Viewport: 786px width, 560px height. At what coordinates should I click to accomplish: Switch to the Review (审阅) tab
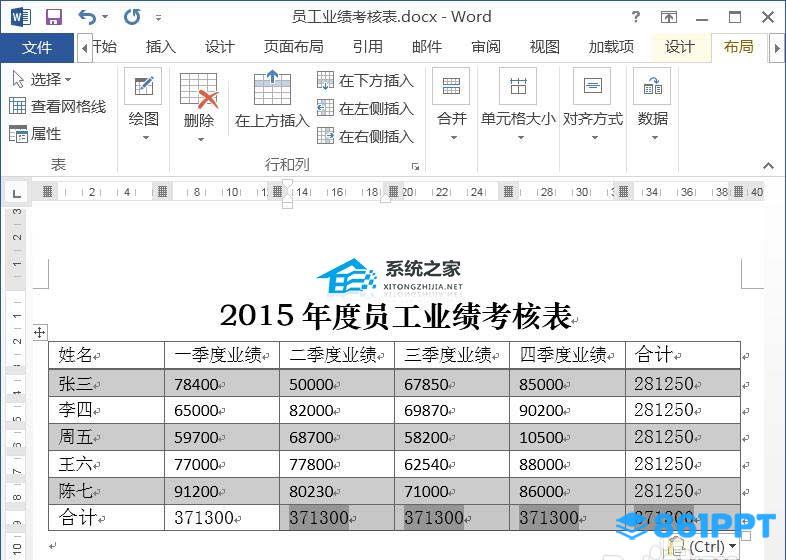[486, 47]
